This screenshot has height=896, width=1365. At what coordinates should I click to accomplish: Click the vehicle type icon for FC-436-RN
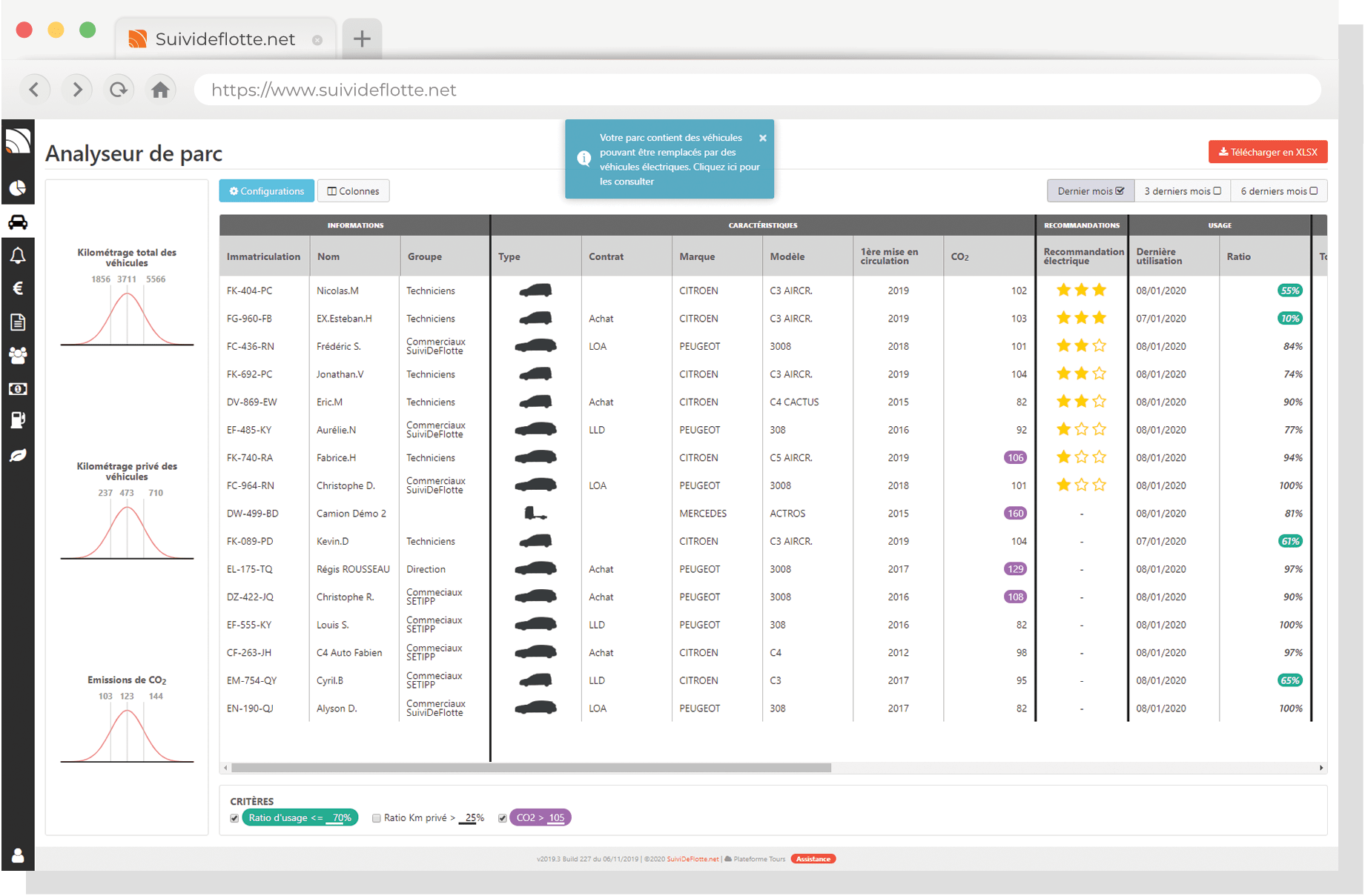click(535, 345)
